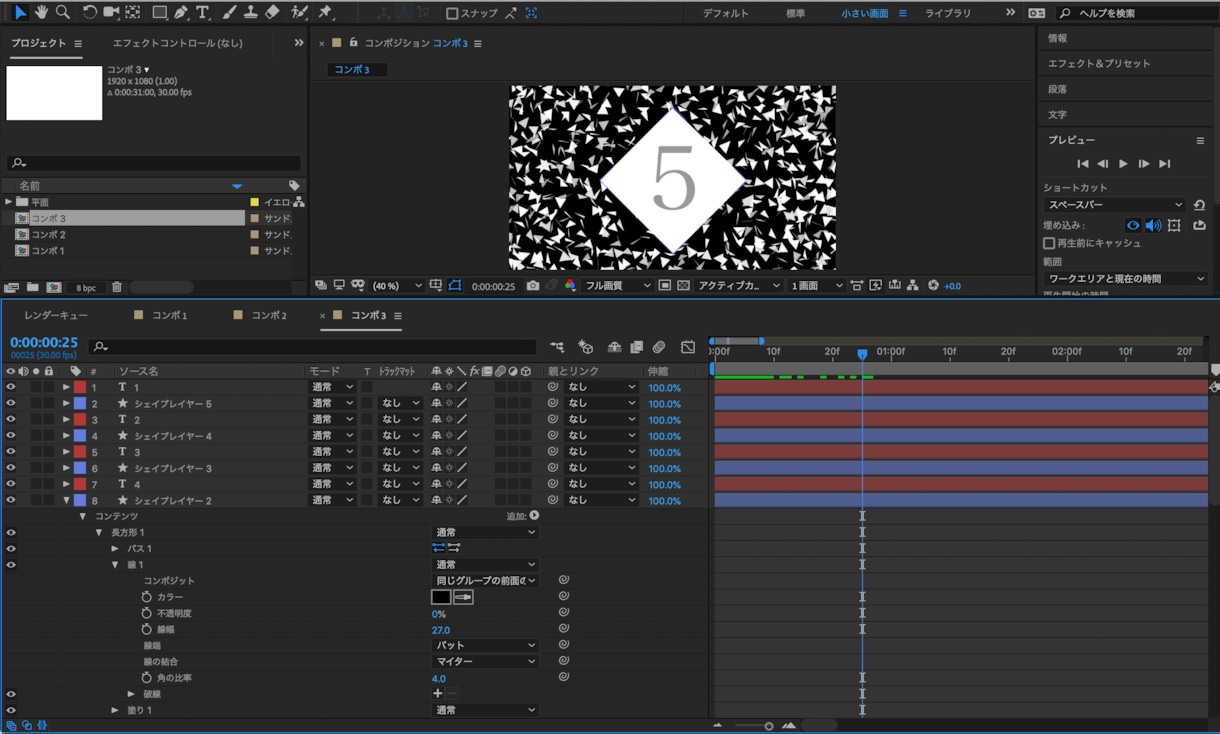Select コンポ 2 in the Project list

click(x=48, y=234)
